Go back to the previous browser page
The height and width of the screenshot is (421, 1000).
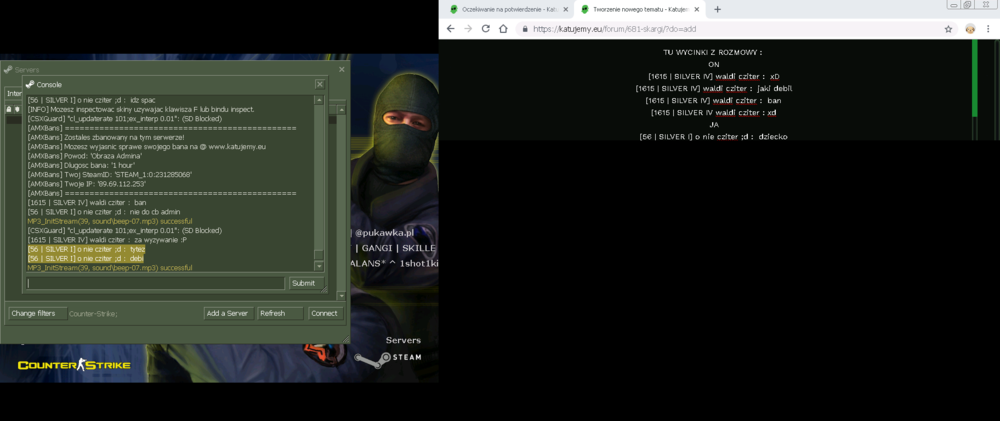(x=450, y=29)
